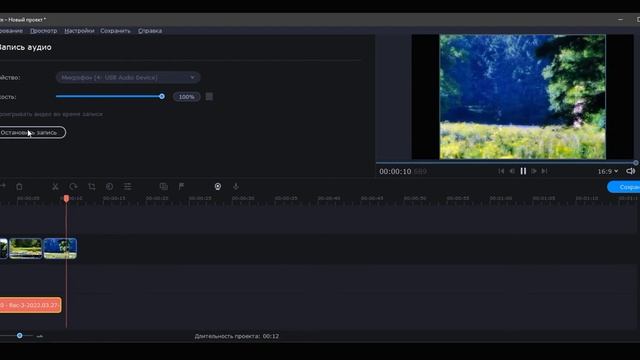Open the Настройки menu
This screenshot has width=640, height=360.
(79, 31)
